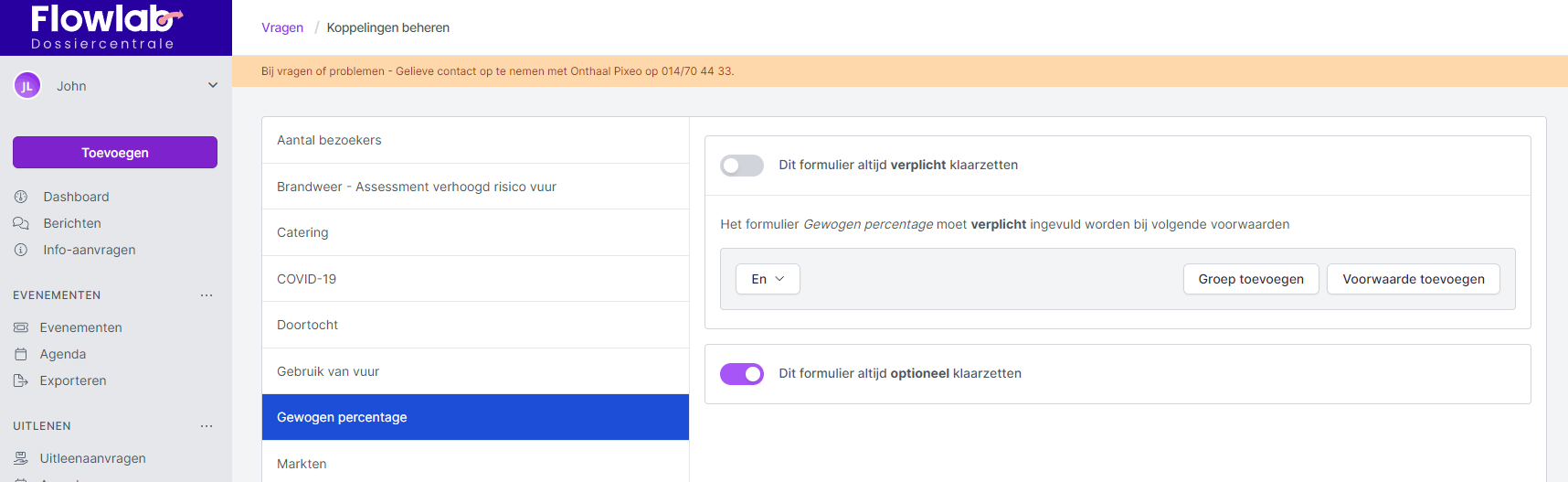Click the Exporteren export icon
The height and width of the screenshot is (482, 1568).
pyautogui.click(x=21, y=380)
